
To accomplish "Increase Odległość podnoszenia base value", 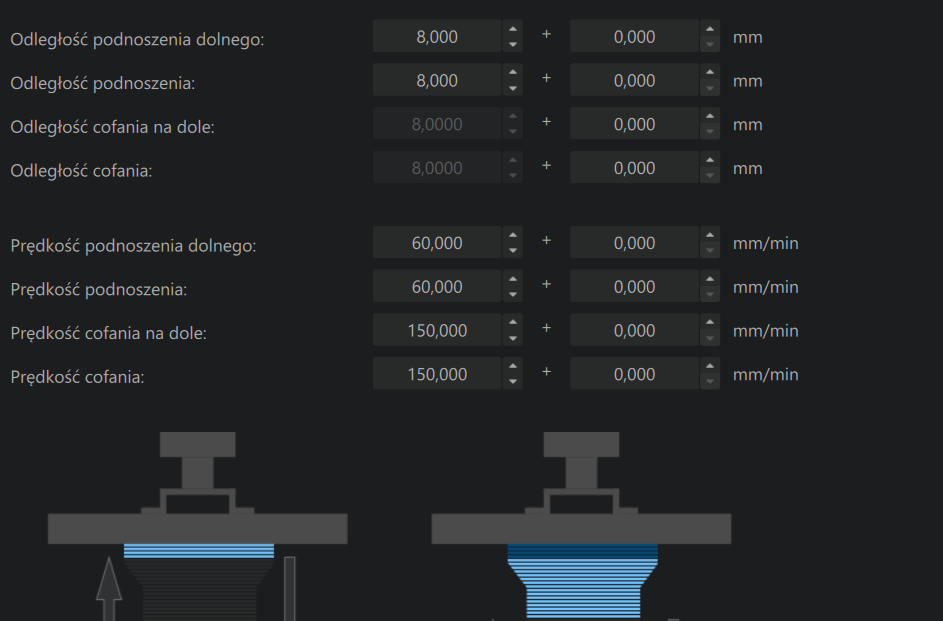I will [512, 73].
